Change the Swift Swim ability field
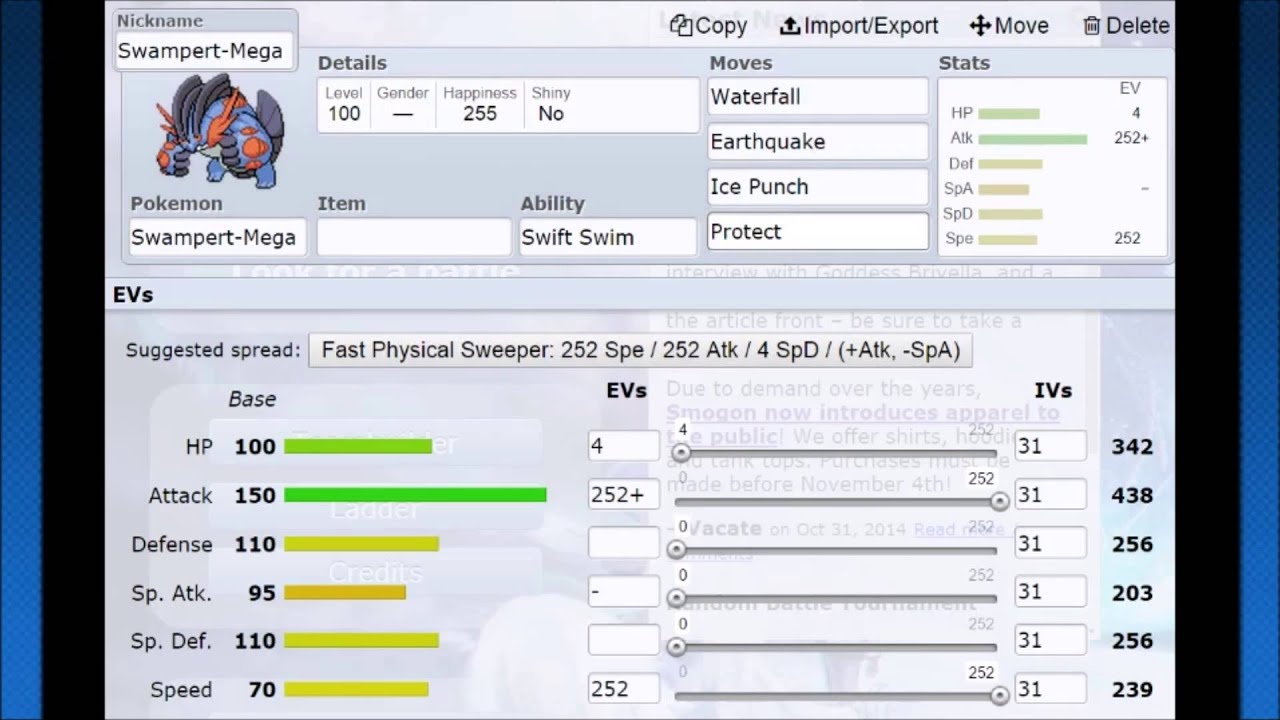 click(608, 237)
